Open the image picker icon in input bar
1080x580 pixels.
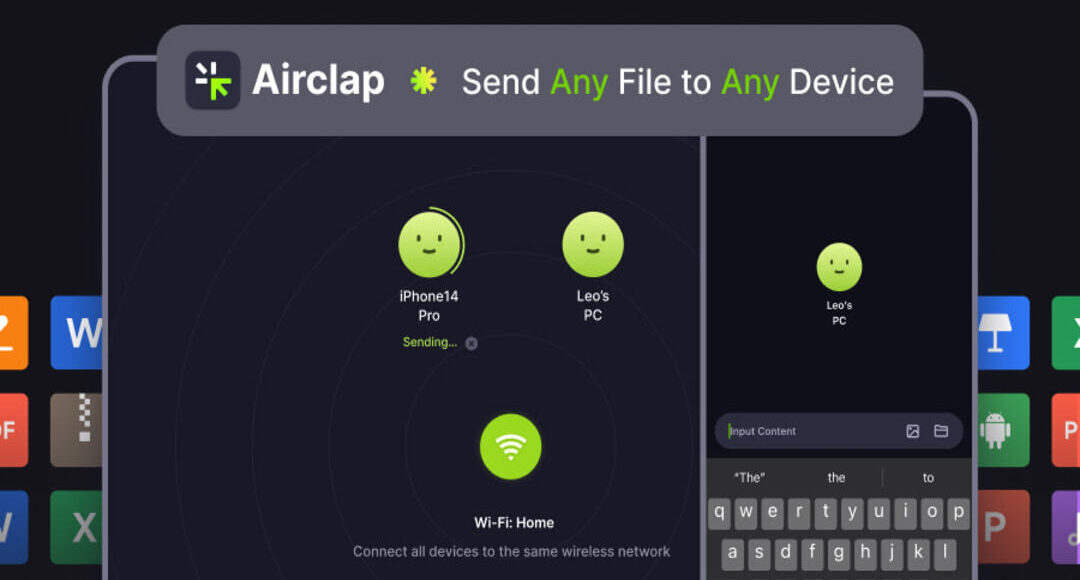click(x=912, y=431)
